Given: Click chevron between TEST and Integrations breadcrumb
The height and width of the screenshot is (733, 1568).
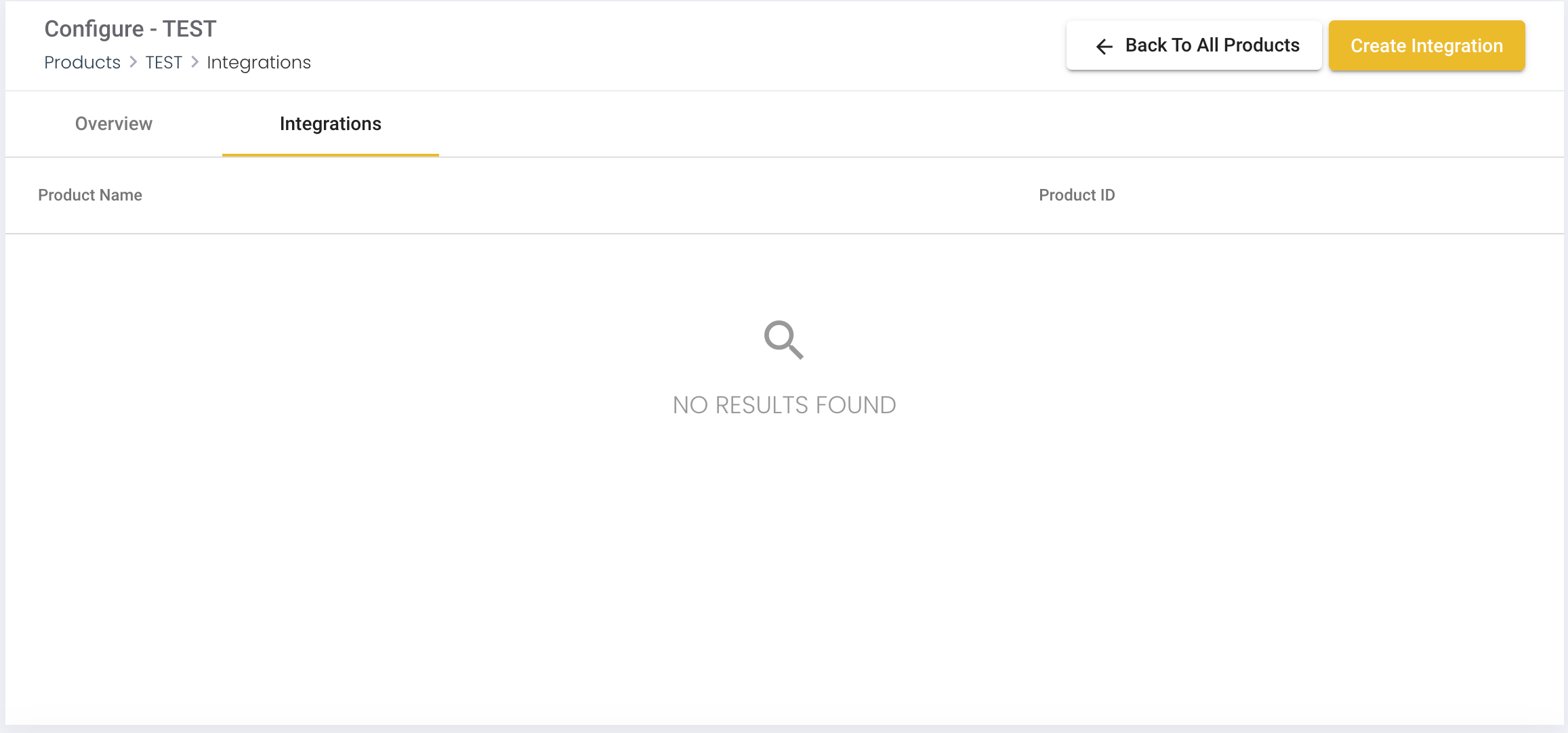Looking at the screenshot, I should click(x=195, y=62).
